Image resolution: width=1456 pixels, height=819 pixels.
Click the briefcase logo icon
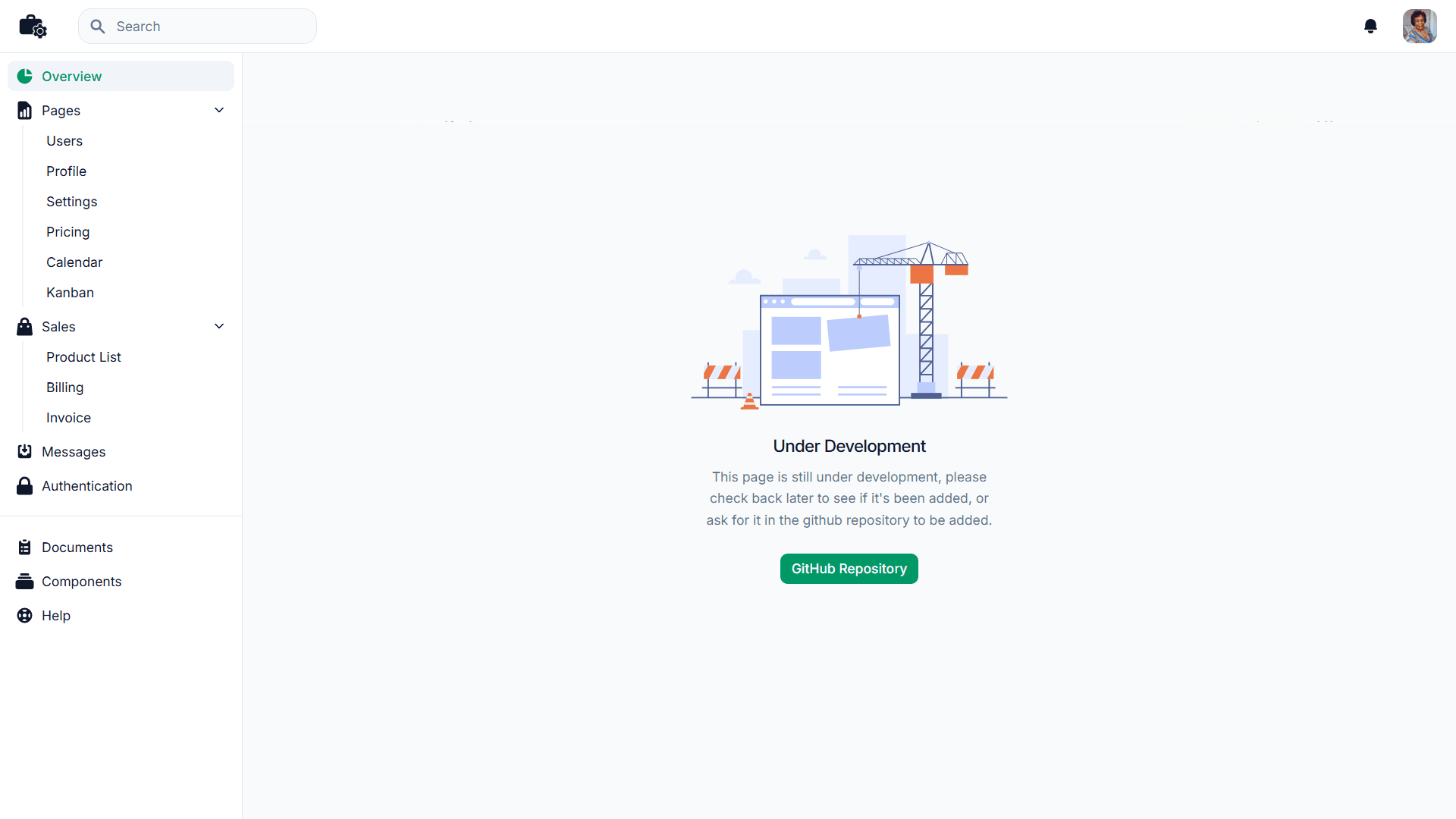33,27
